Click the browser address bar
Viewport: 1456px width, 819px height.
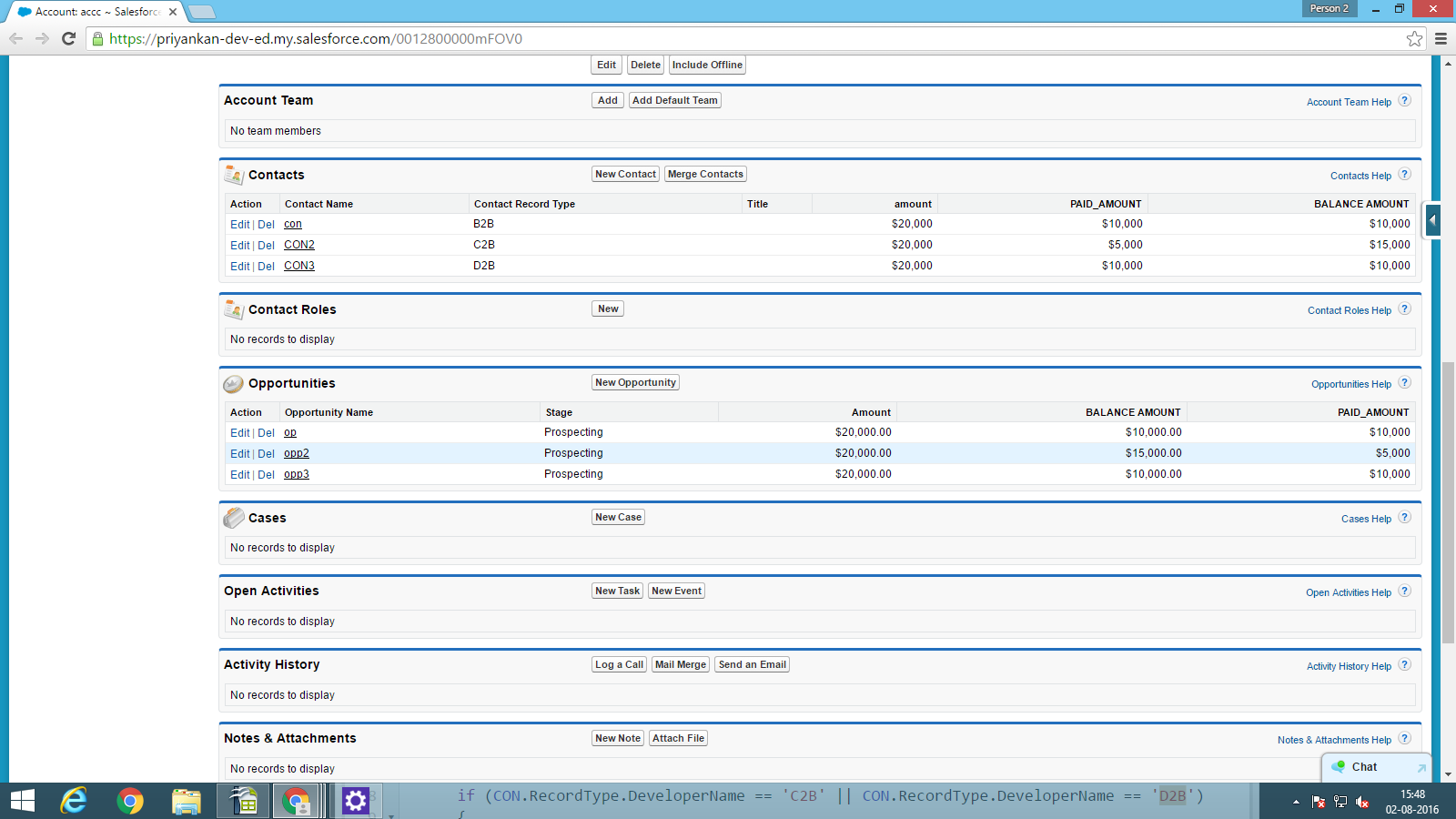click(x=728, y=38)
